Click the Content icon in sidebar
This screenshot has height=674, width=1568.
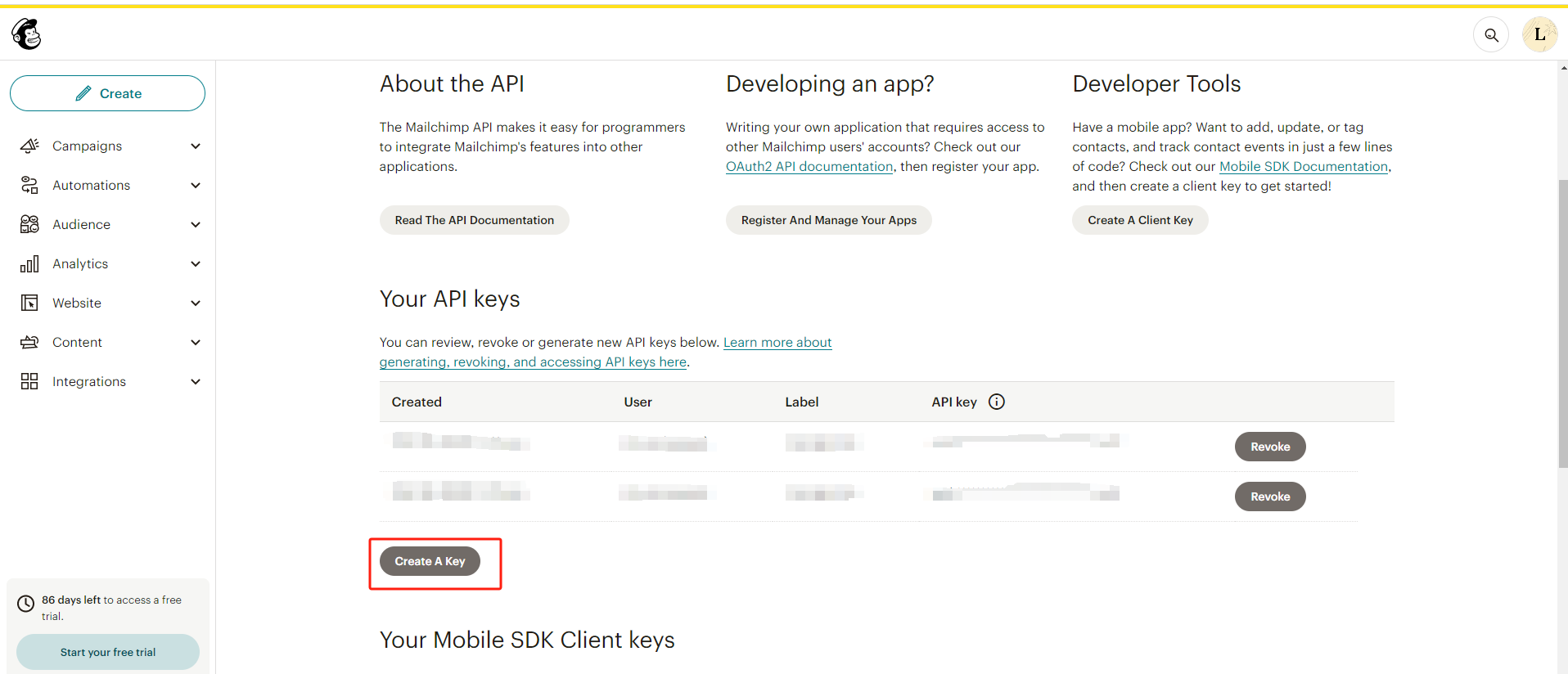[x=29, y=342]
